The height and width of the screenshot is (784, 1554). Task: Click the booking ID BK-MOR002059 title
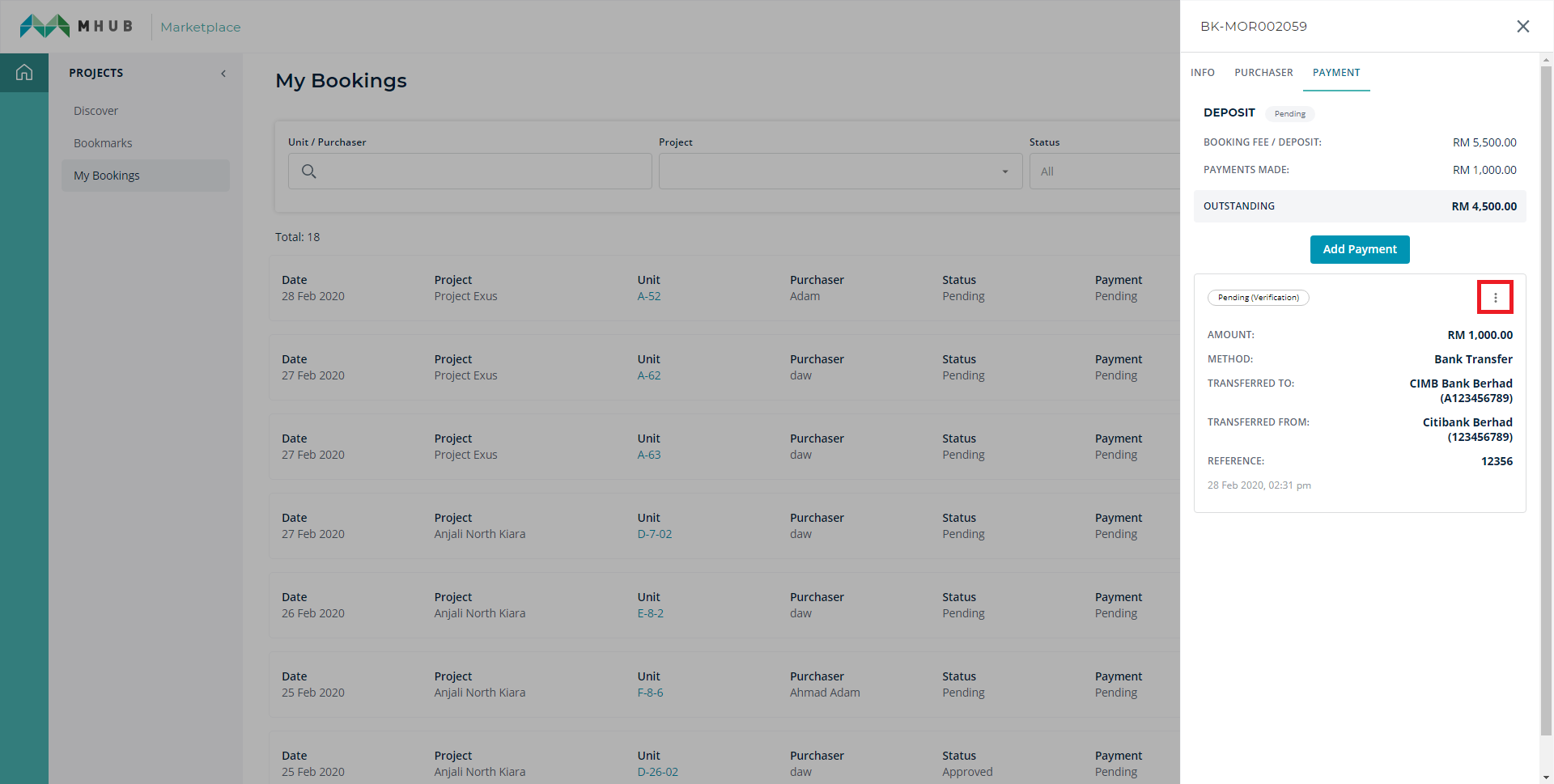coord(1253,27)
